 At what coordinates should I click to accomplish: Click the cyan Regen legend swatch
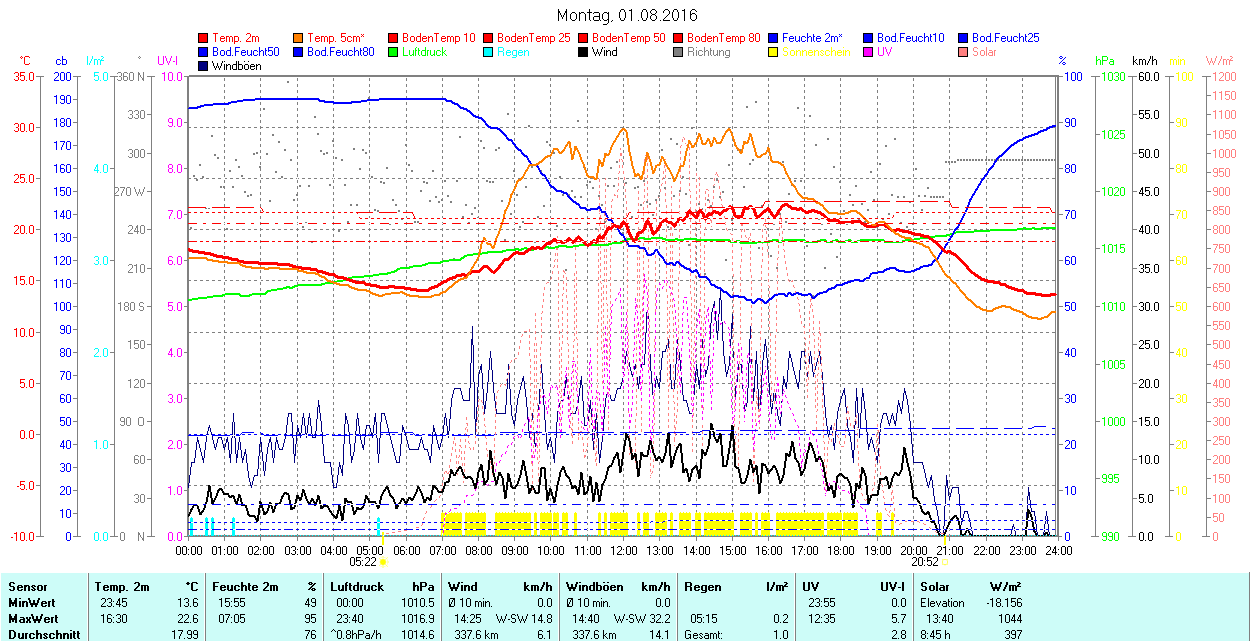(x=489, y=52)
